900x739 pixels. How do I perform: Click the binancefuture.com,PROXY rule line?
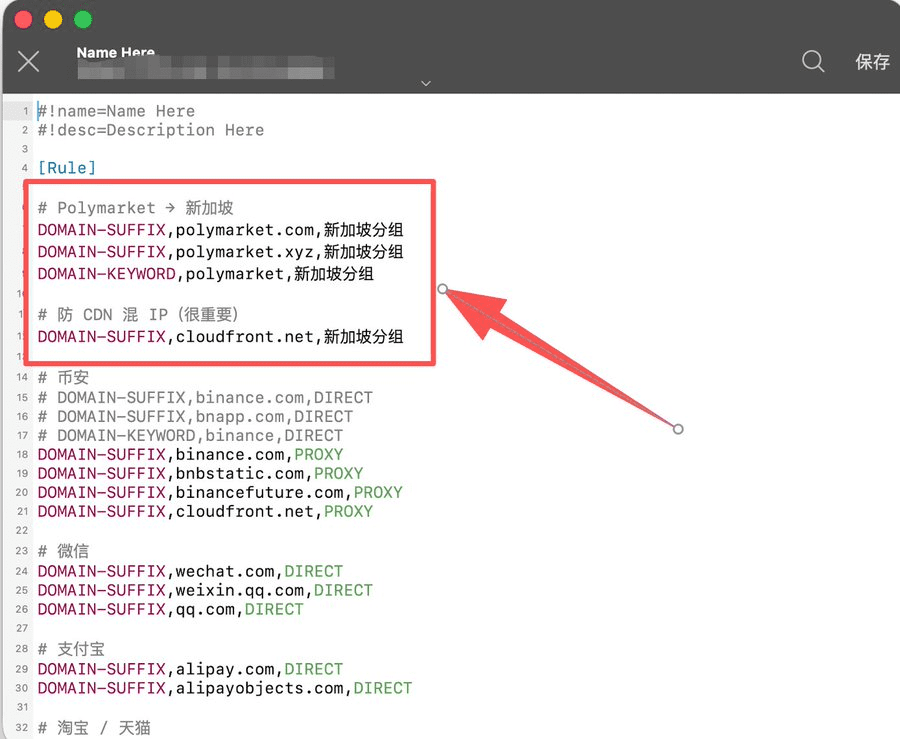[220, 492]
